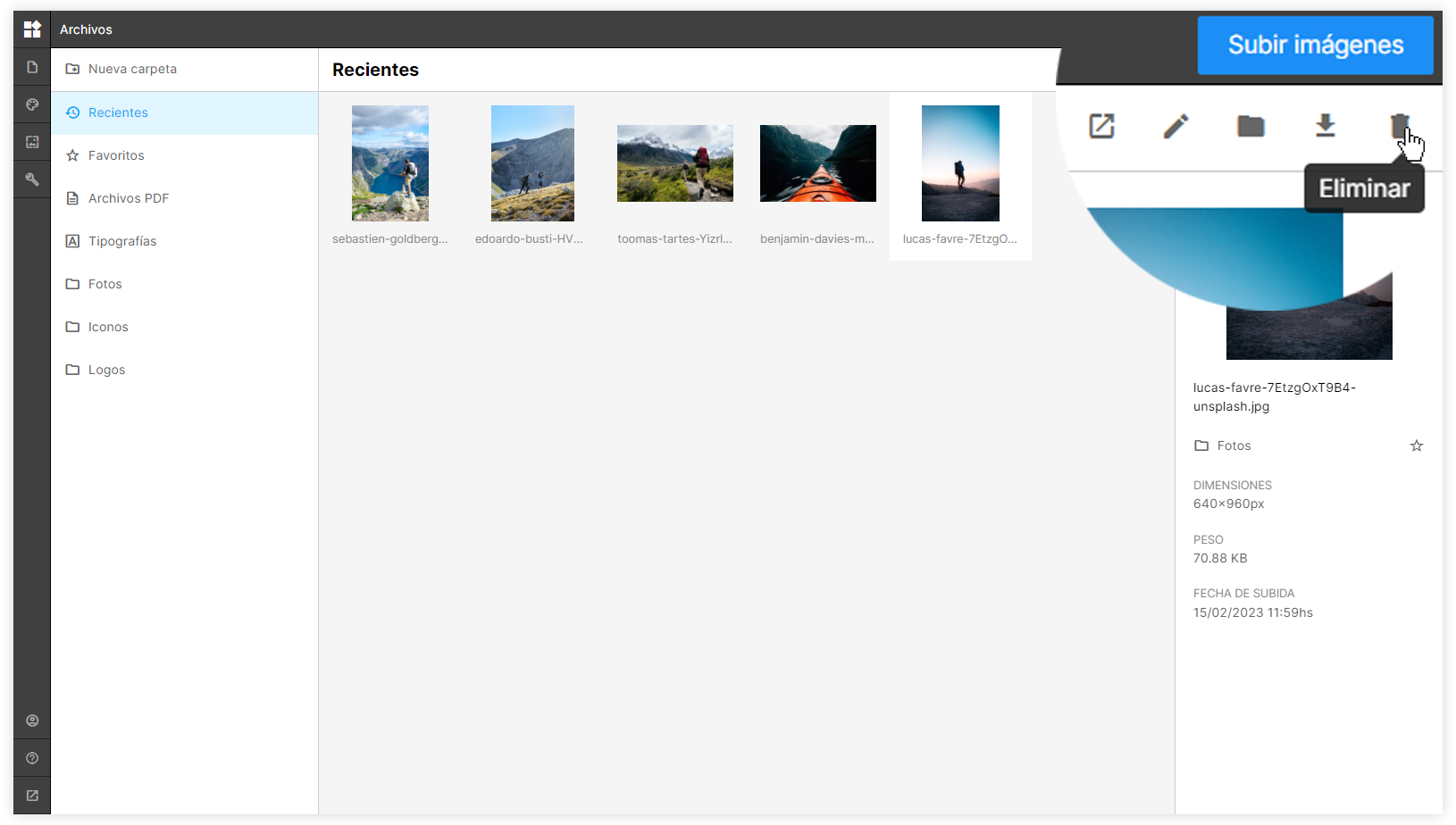
Task: Select the benjamin-davies kayak thumbnail
Action: click(818, 163)
